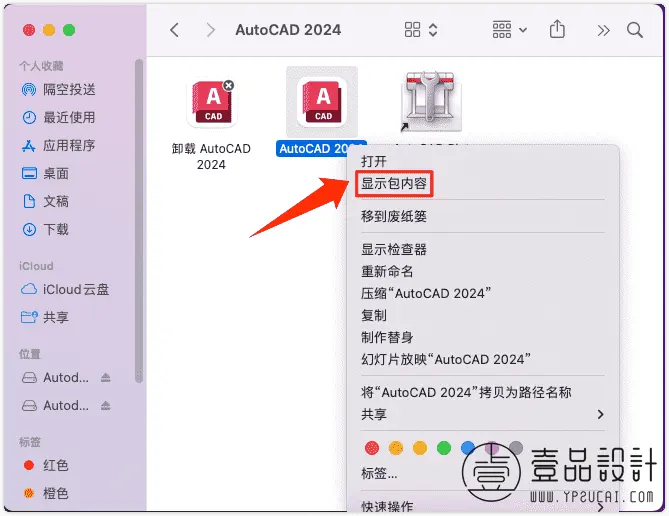
Task: Click the AutoCAD 2024 window title
Action: click(x=288, y=30)
